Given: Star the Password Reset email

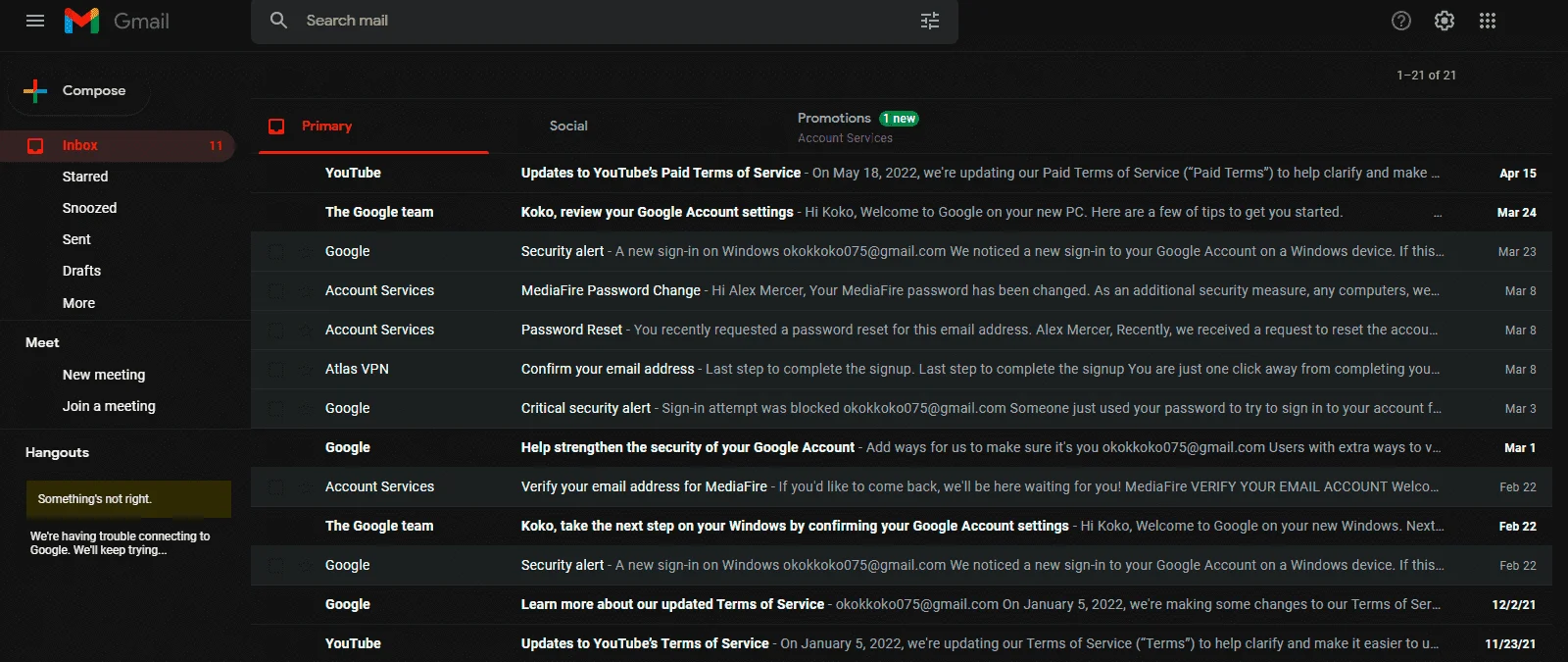Looking at the screenshot, I should pos(304,330).
